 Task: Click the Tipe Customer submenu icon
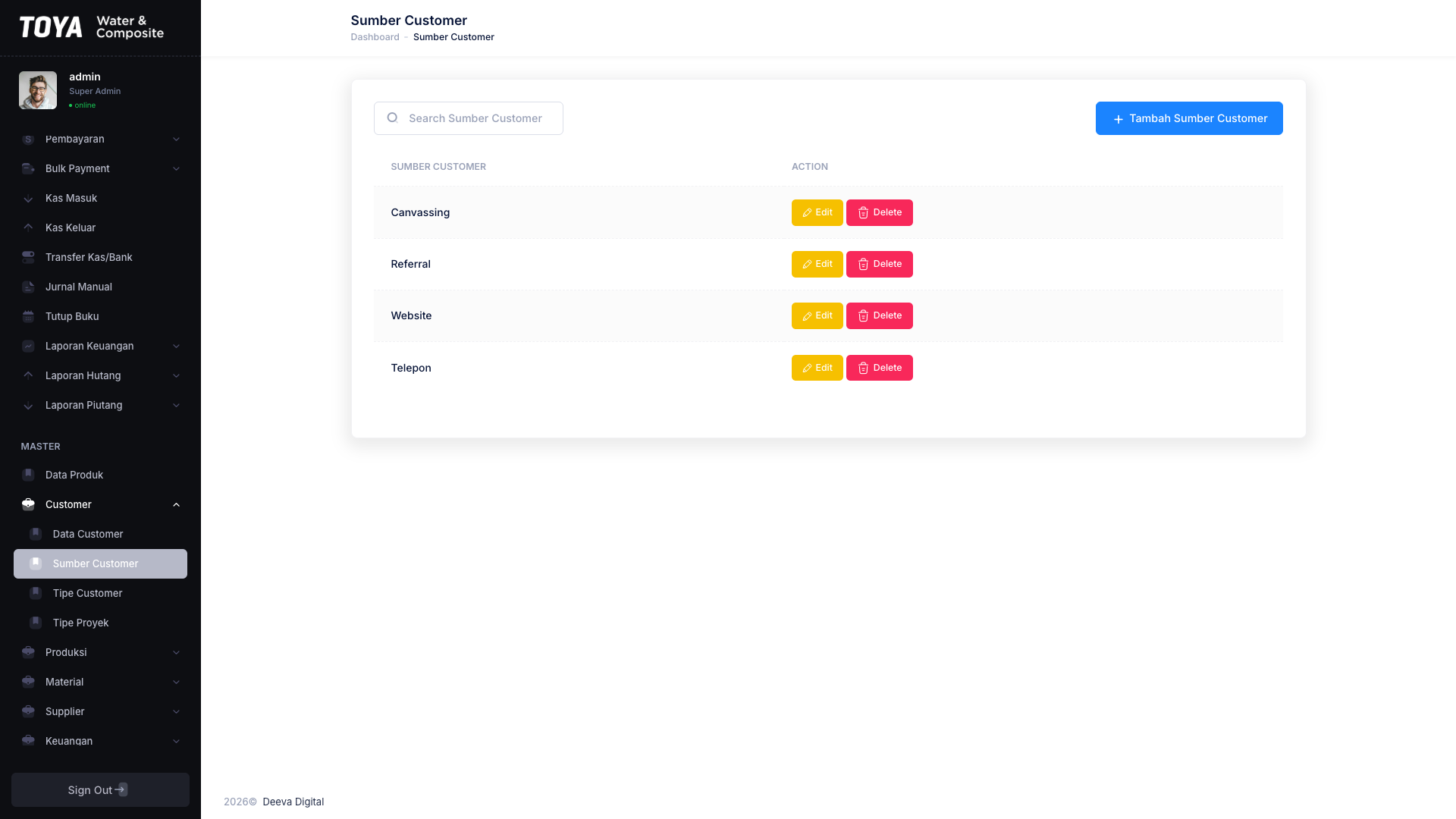pyautogui.click(x=36, y=593)
